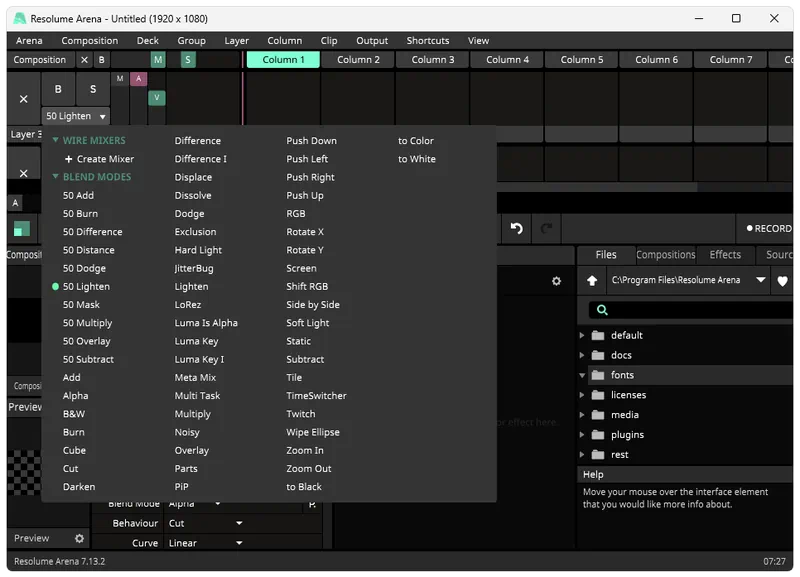Click Create Mixer
This screenshot has width=800, height=577.
coord(99,159)
